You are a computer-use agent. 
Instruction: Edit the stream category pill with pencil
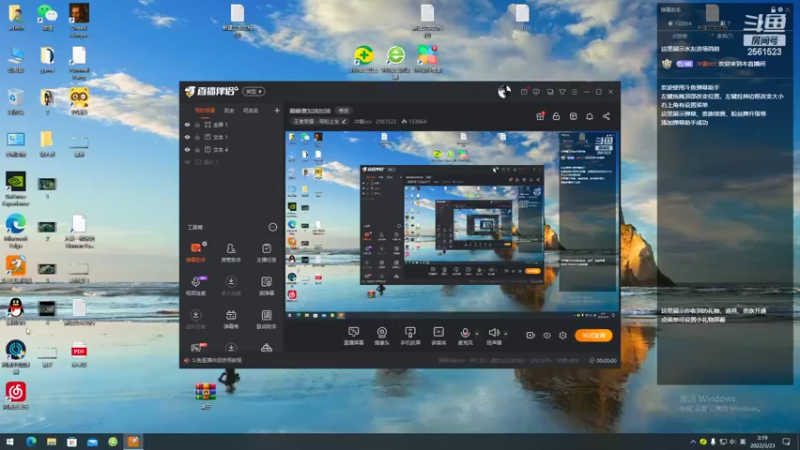point(319,121)
